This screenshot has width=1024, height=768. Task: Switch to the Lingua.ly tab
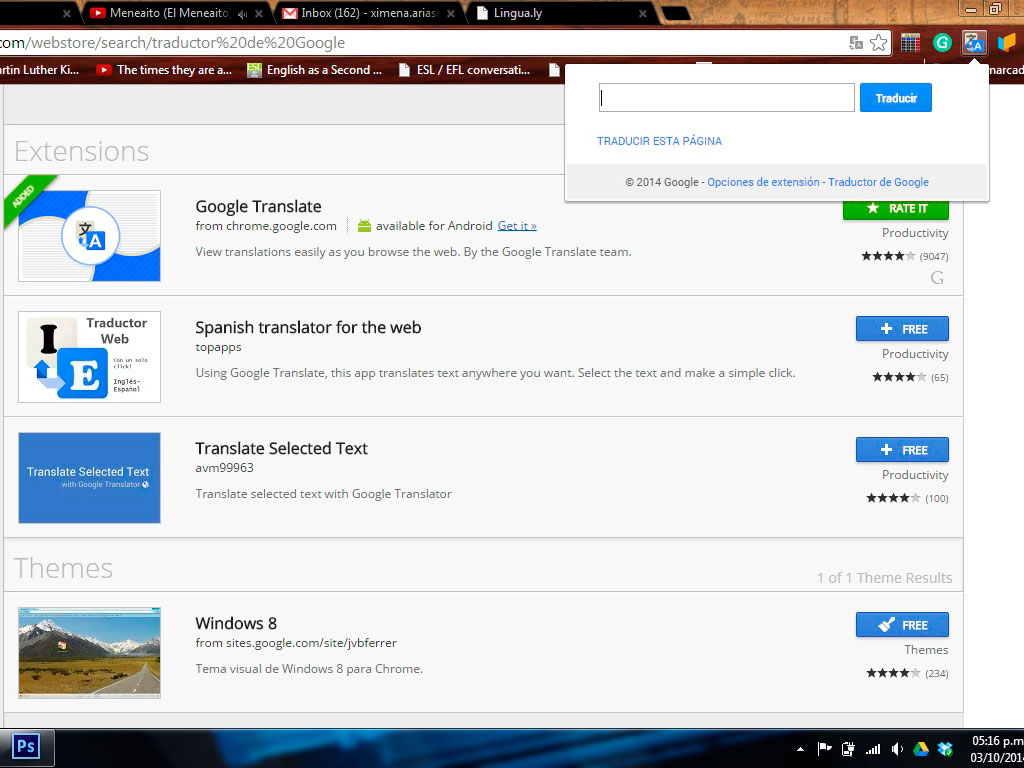pos(562,13)
